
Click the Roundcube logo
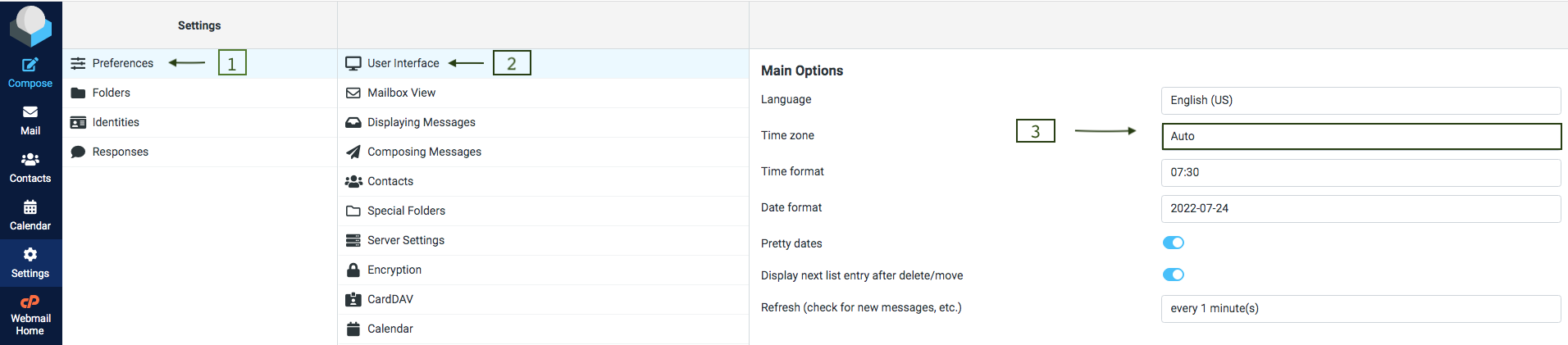click(30, 25)
